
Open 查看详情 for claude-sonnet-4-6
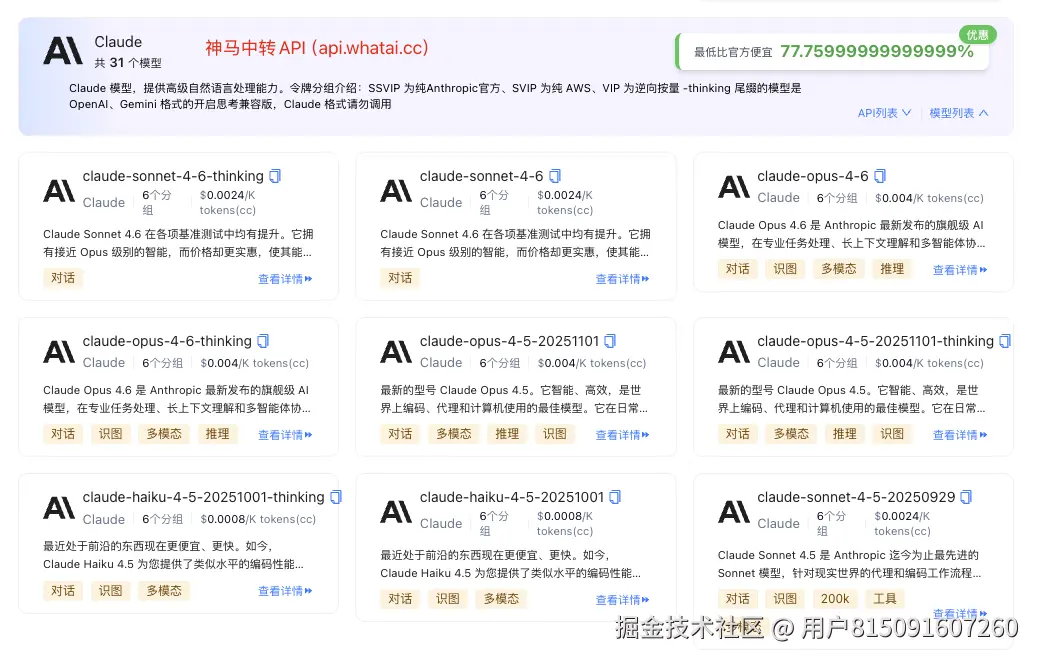622,279
